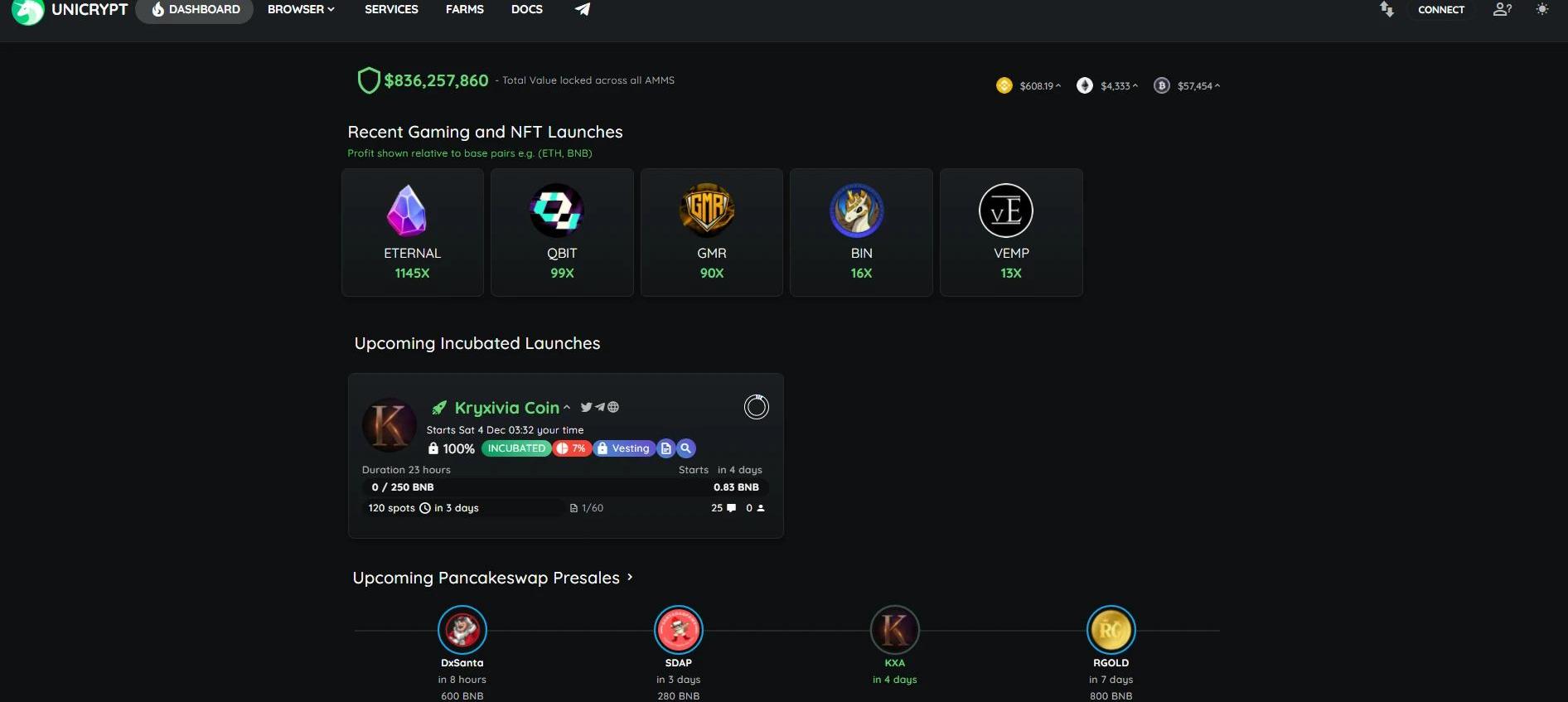This screenshot has width=1568, height=702.
Task: Toggle light/dark theme sun icon
Action: 1541,9
